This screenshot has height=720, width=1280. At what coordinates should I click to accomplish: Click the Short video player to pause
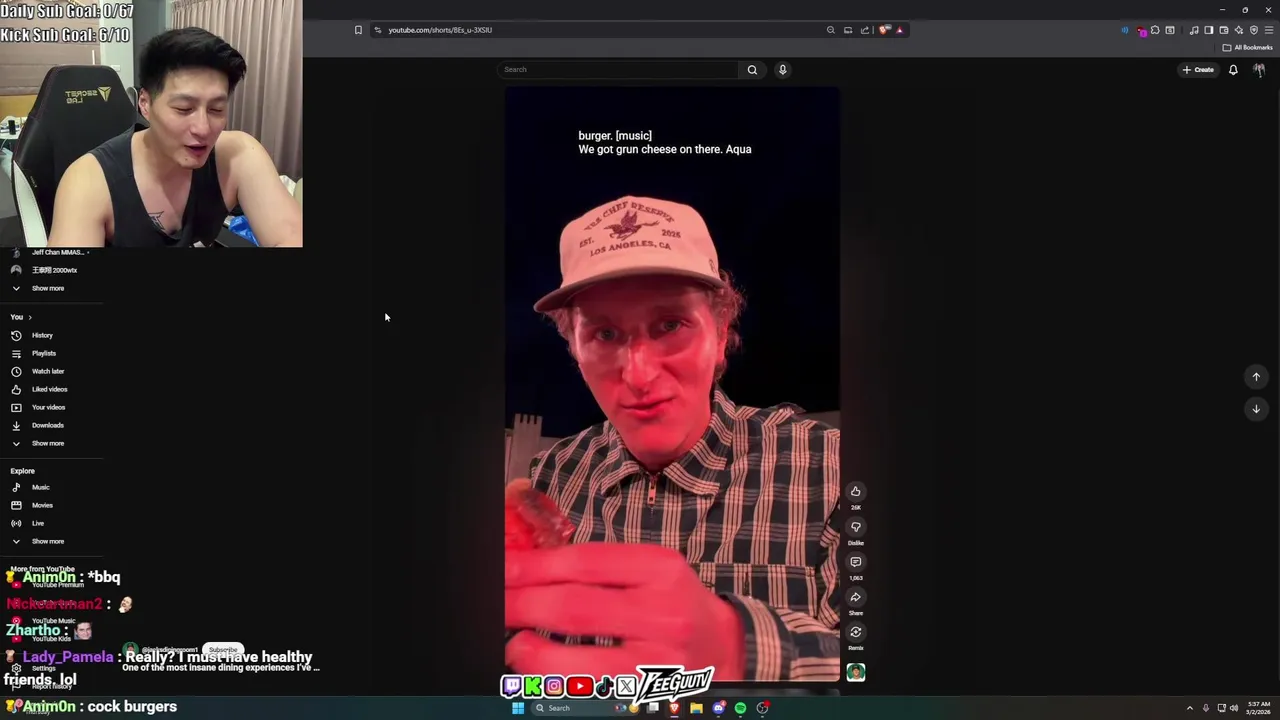click(x=672, y=384)
